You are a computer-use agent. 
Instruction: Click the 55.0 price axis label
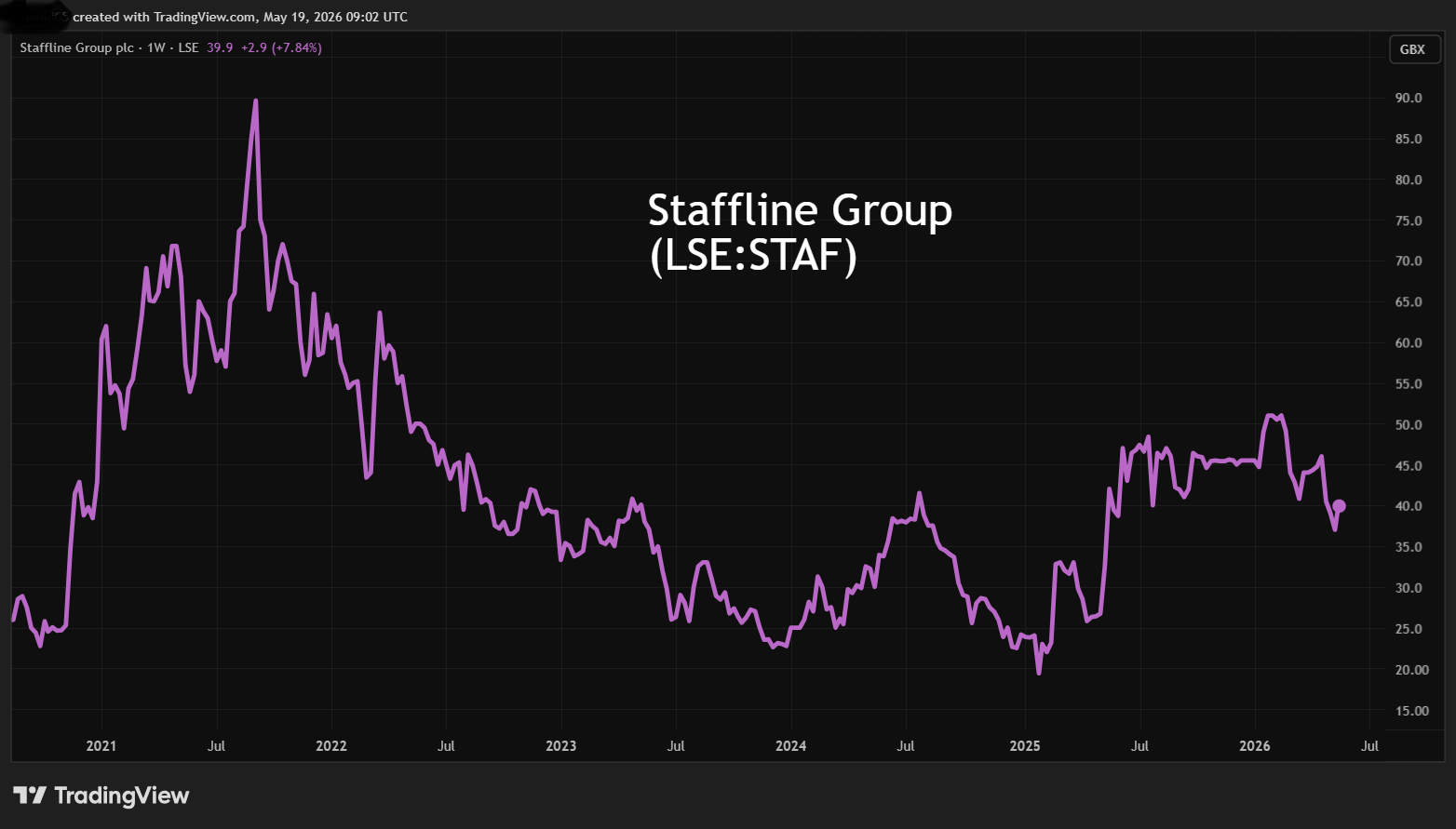[x=1409, y=383]
